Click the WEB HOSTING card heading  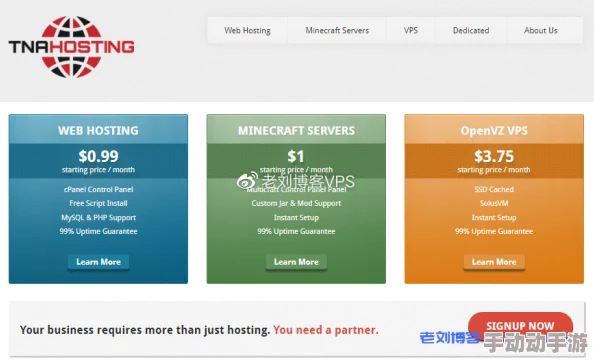[x=98, y=131]
